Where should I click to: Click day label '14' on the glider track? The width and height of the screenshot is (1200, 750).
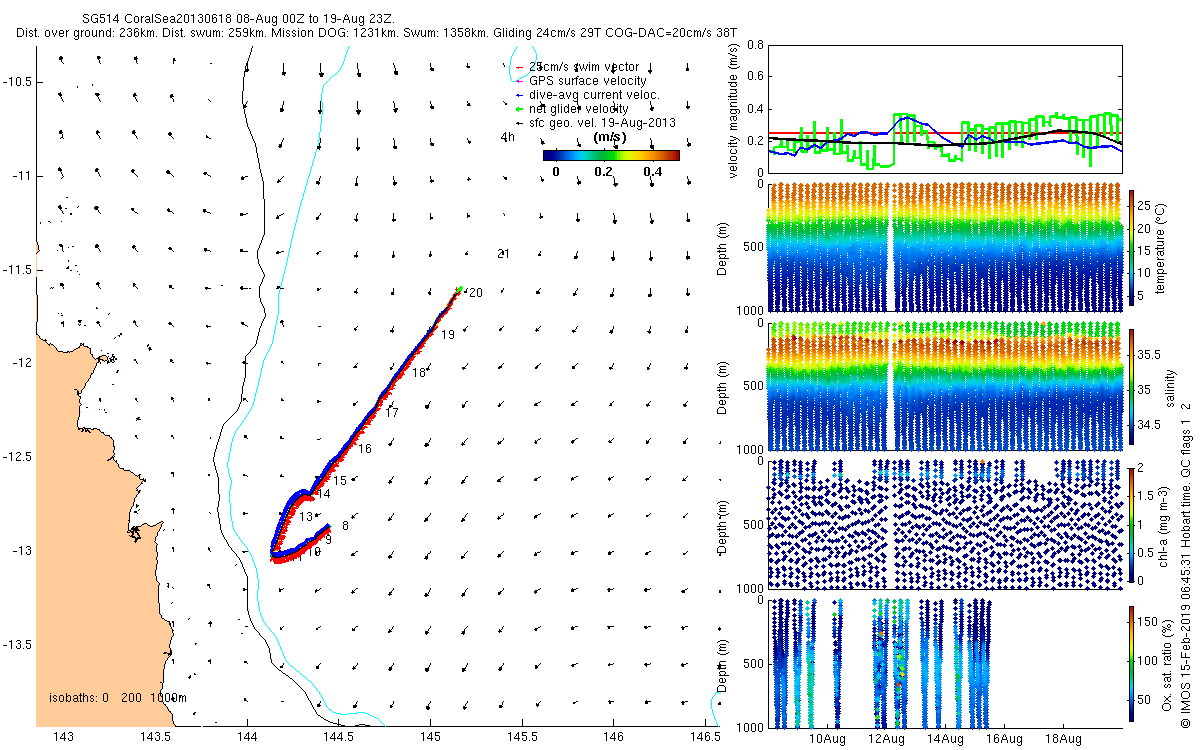pyautogui.click(x=323, y=494)
